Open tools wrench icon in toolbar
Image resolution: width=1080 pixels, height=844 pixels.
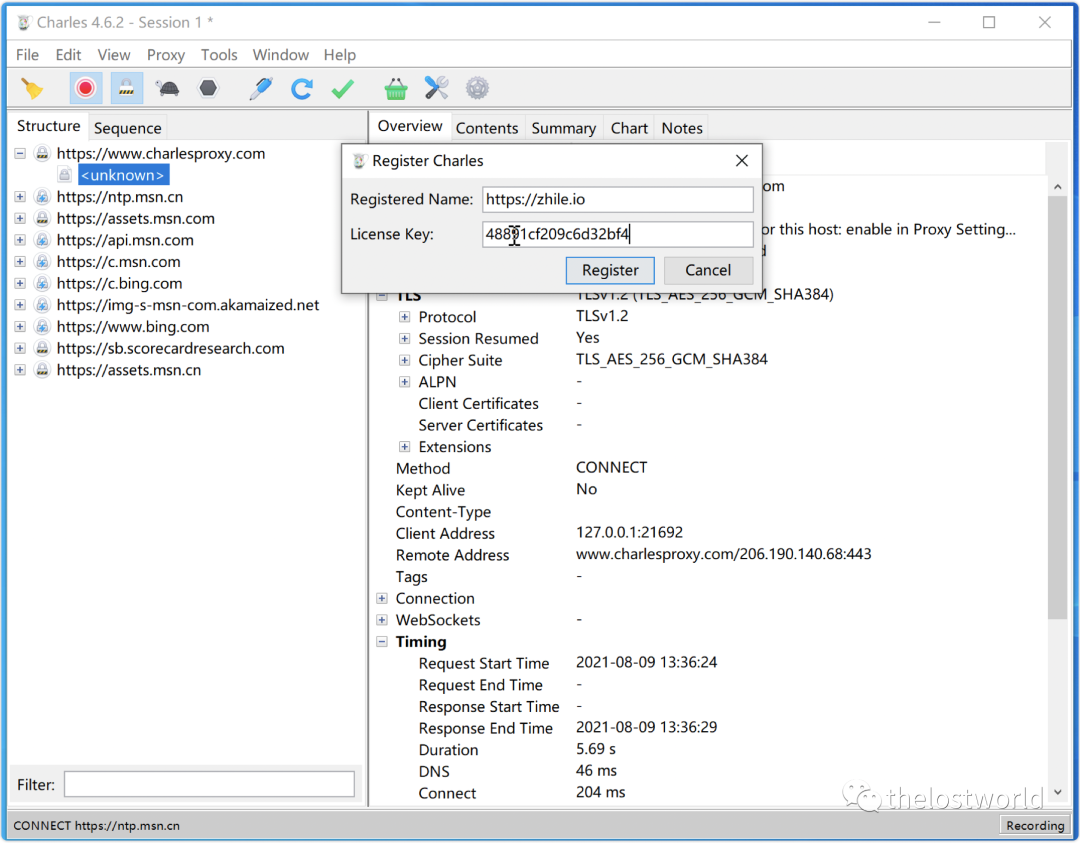(x=436, y=88)
